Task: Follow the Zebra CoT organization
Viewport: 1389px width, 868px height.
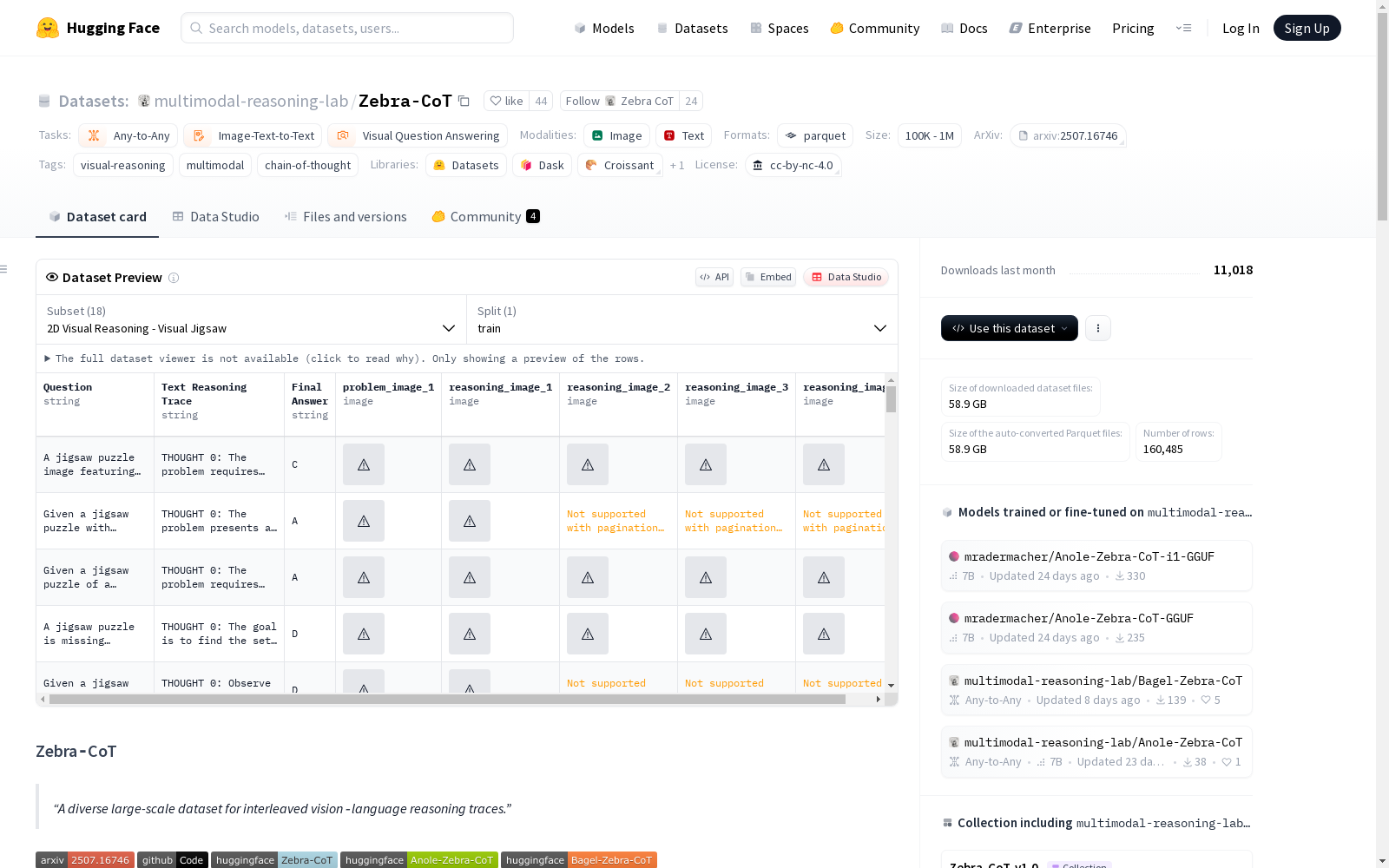Action: [620, 101]
